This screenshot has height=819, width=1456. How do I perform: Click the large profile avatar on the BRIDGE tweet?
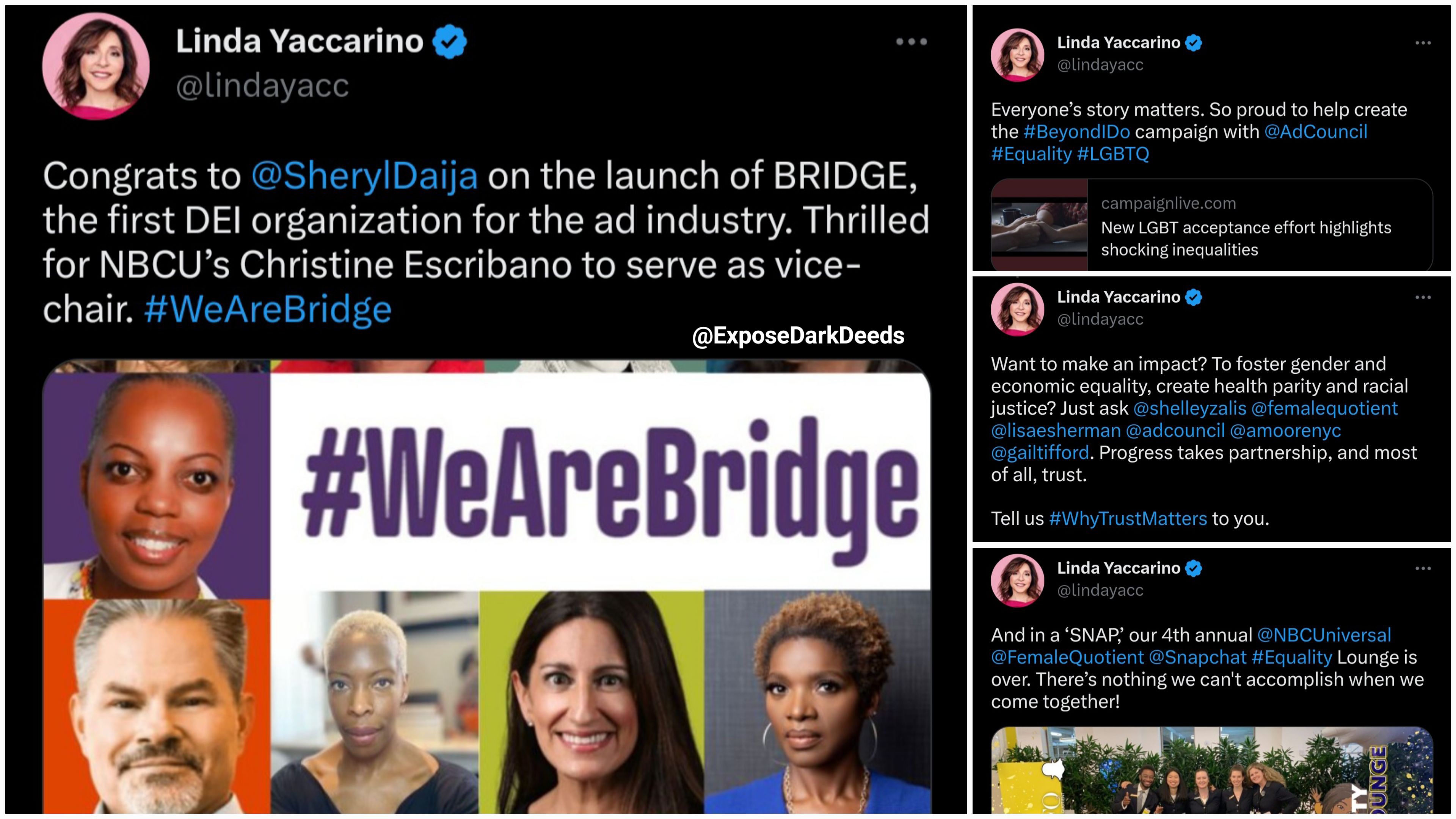click(96, 66)
